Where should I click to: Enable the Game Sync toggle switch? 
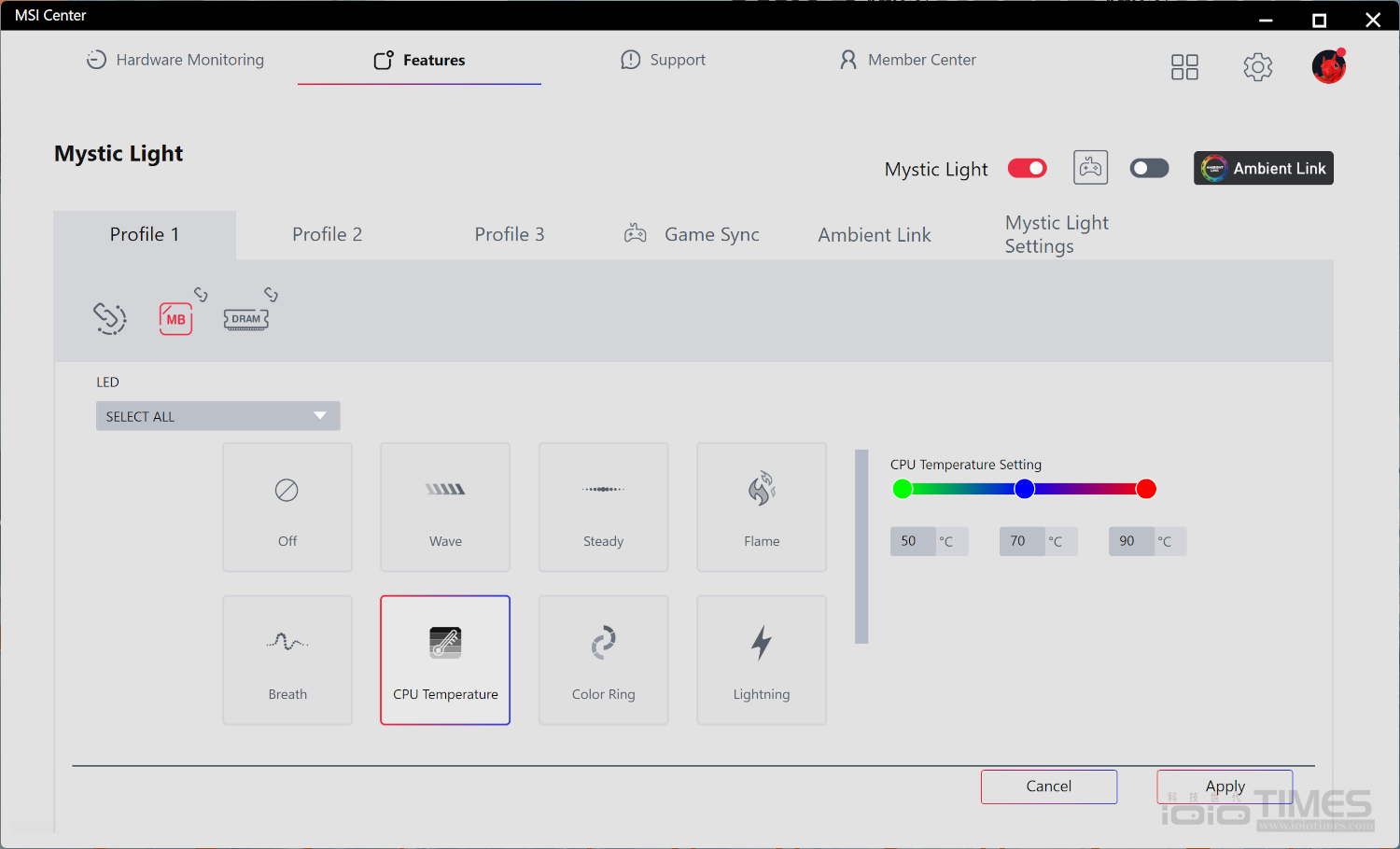1149,168
